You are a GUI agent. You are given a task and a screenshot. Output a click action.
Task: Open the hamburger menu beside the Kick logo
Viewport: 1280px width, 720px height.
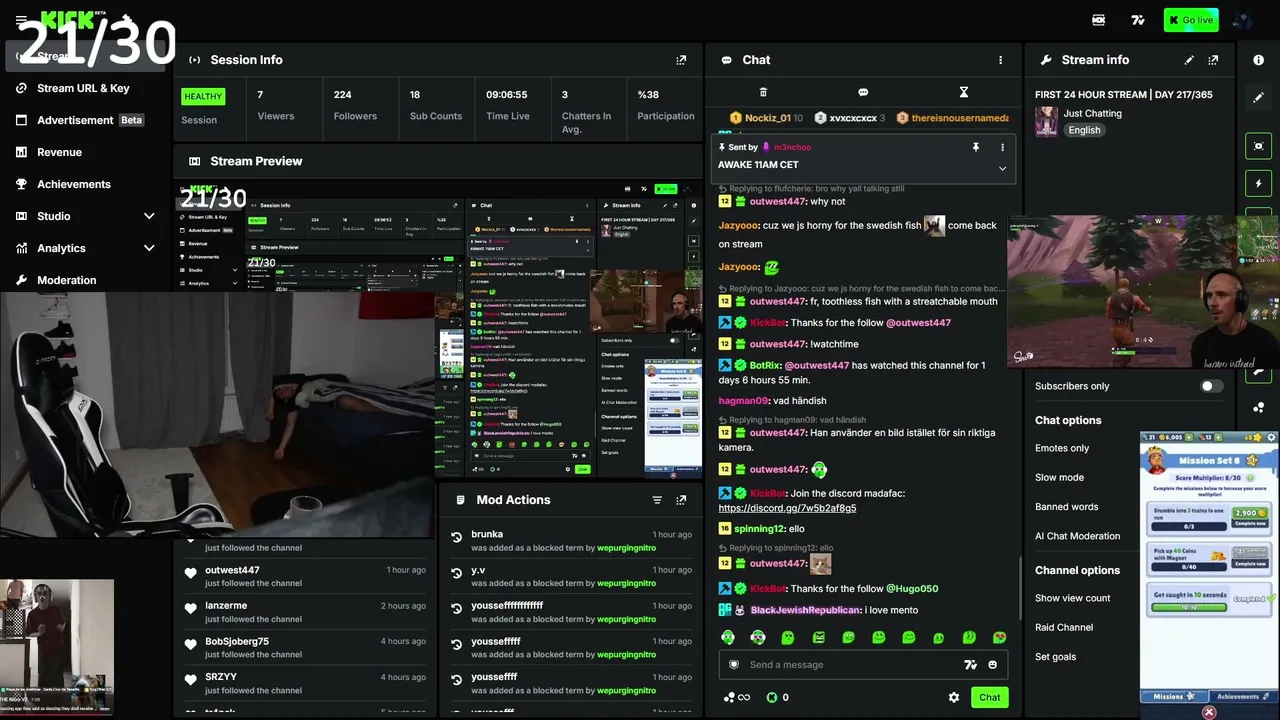21,20
